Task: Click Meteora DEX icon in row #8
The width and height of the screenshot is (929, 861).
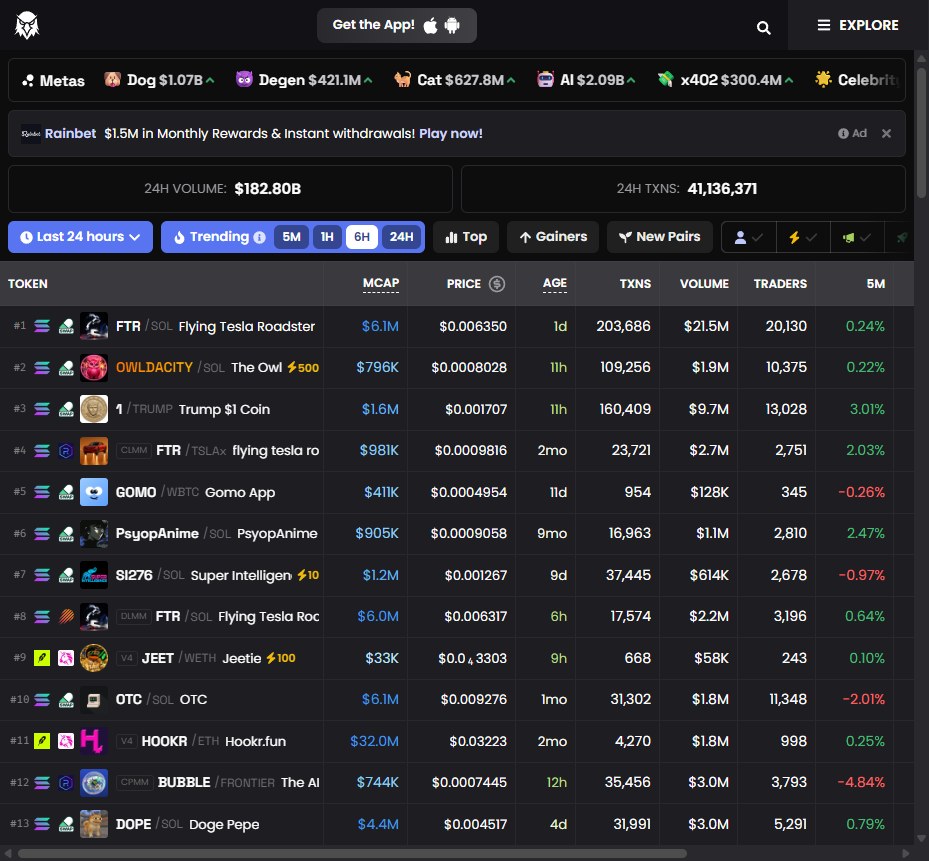Action: click(66, 616)
